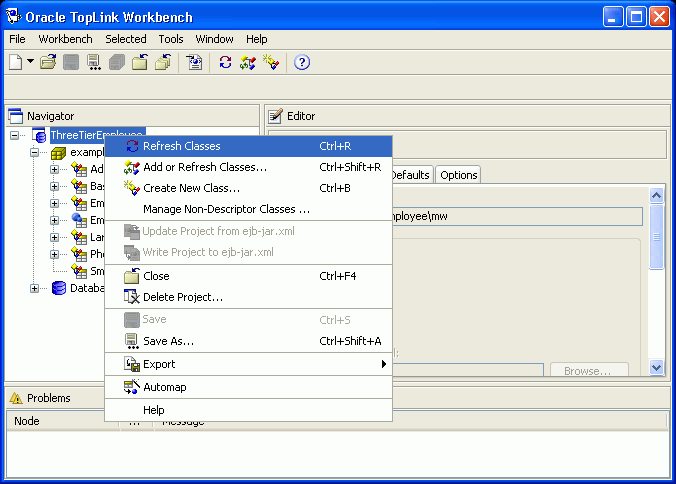Click the Save As toolbar icon

click(x=94, y=62)
